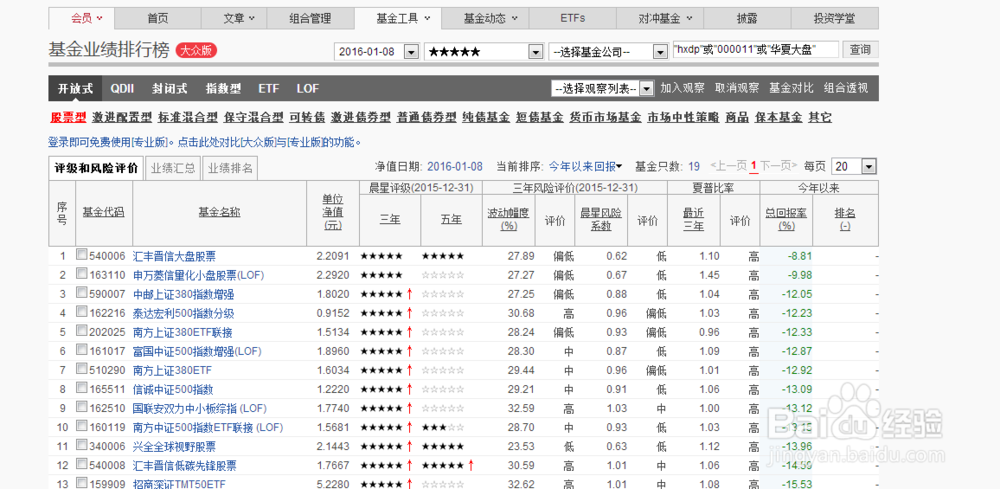Sort by 基金名称 column header
This screenshot has width=1000, height=489.
[x=219, y=212]
